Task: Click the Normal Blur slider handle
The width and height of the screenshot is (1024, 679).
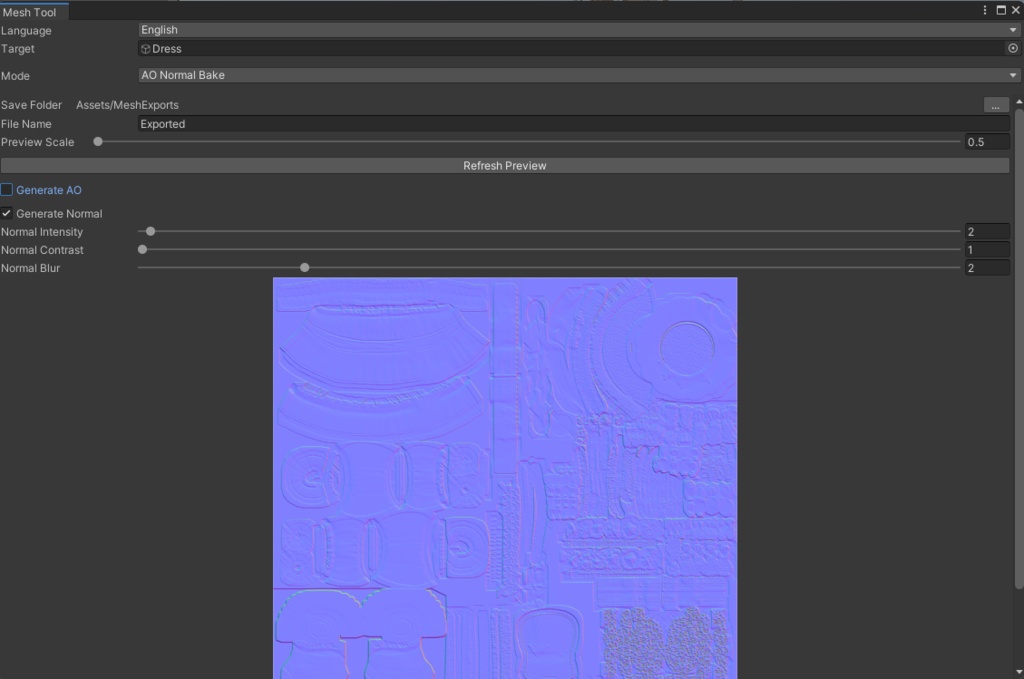Action: point(304,267)
